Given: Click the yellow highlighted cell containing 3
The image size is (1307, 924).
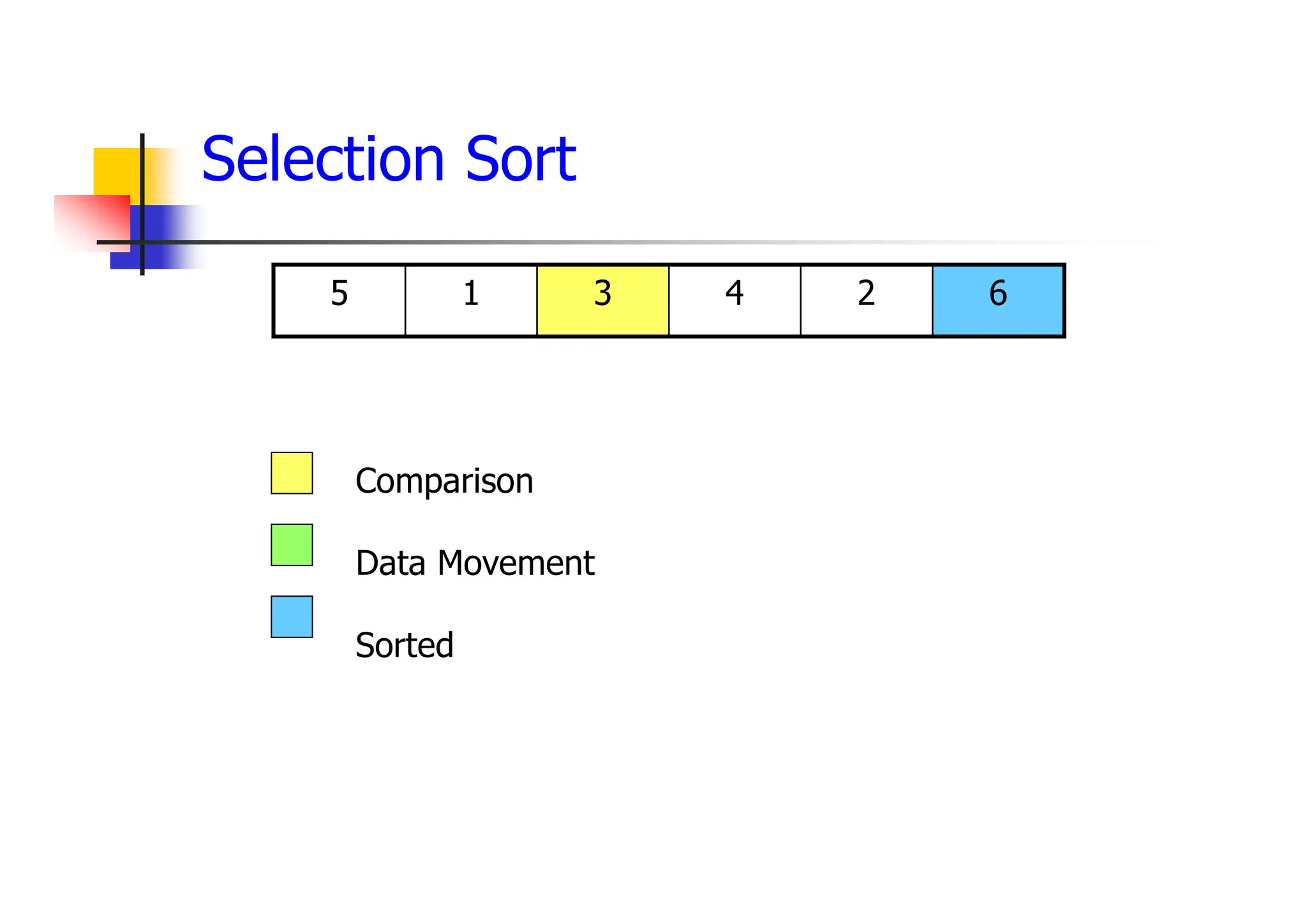Looking at the screenshot, I should [602, 300].
